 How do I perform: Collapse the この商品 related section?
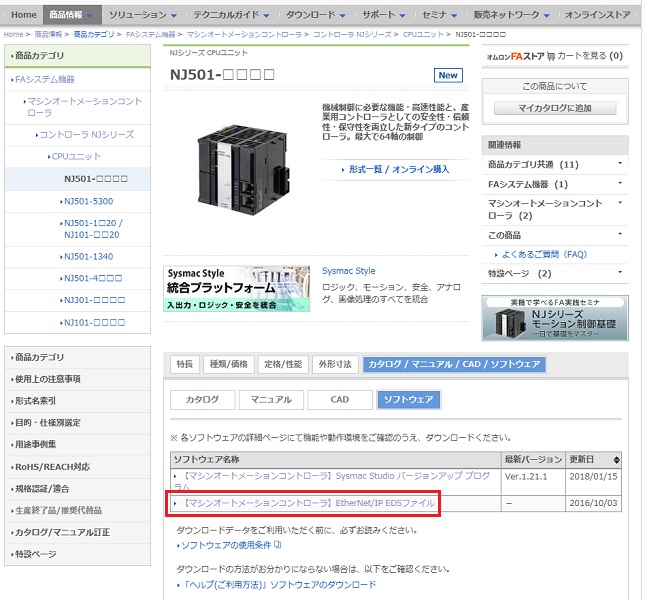tap(555, 235)
